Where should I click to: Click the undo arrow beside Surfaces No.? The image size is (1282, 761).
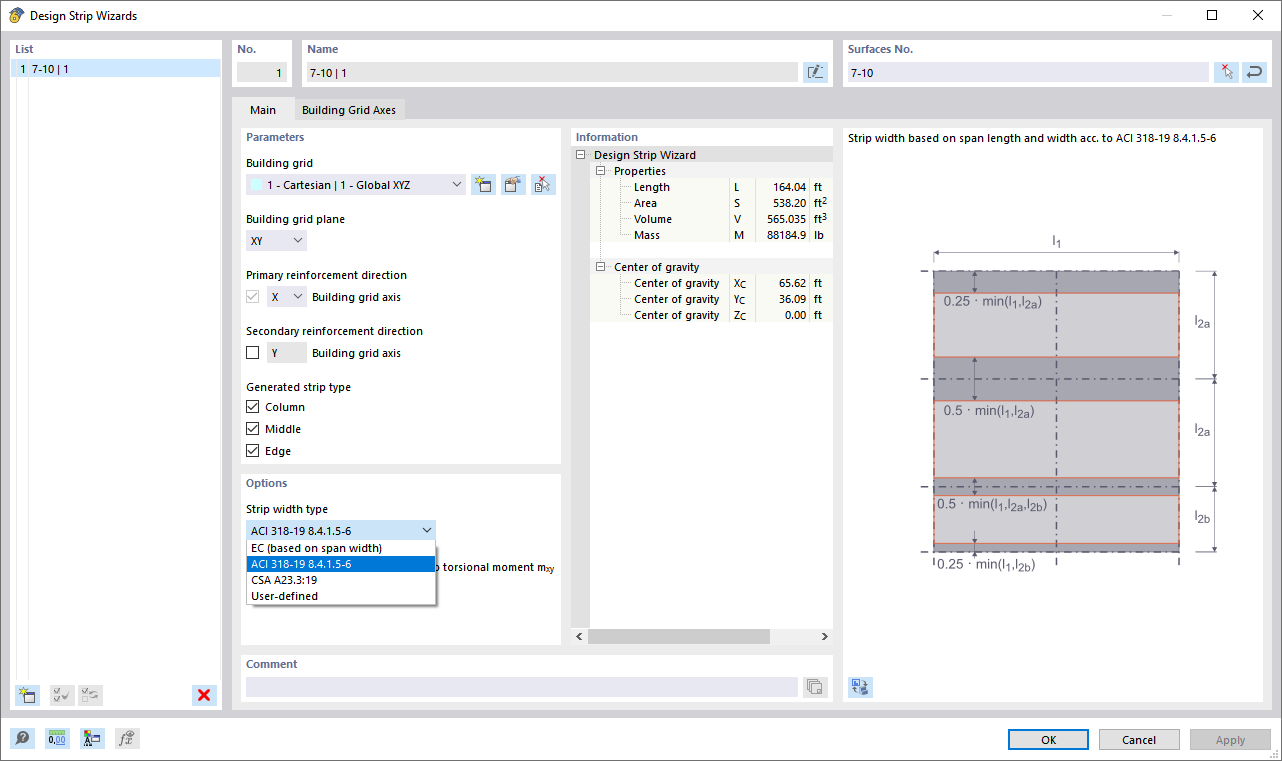click(x=1254, y=71)
